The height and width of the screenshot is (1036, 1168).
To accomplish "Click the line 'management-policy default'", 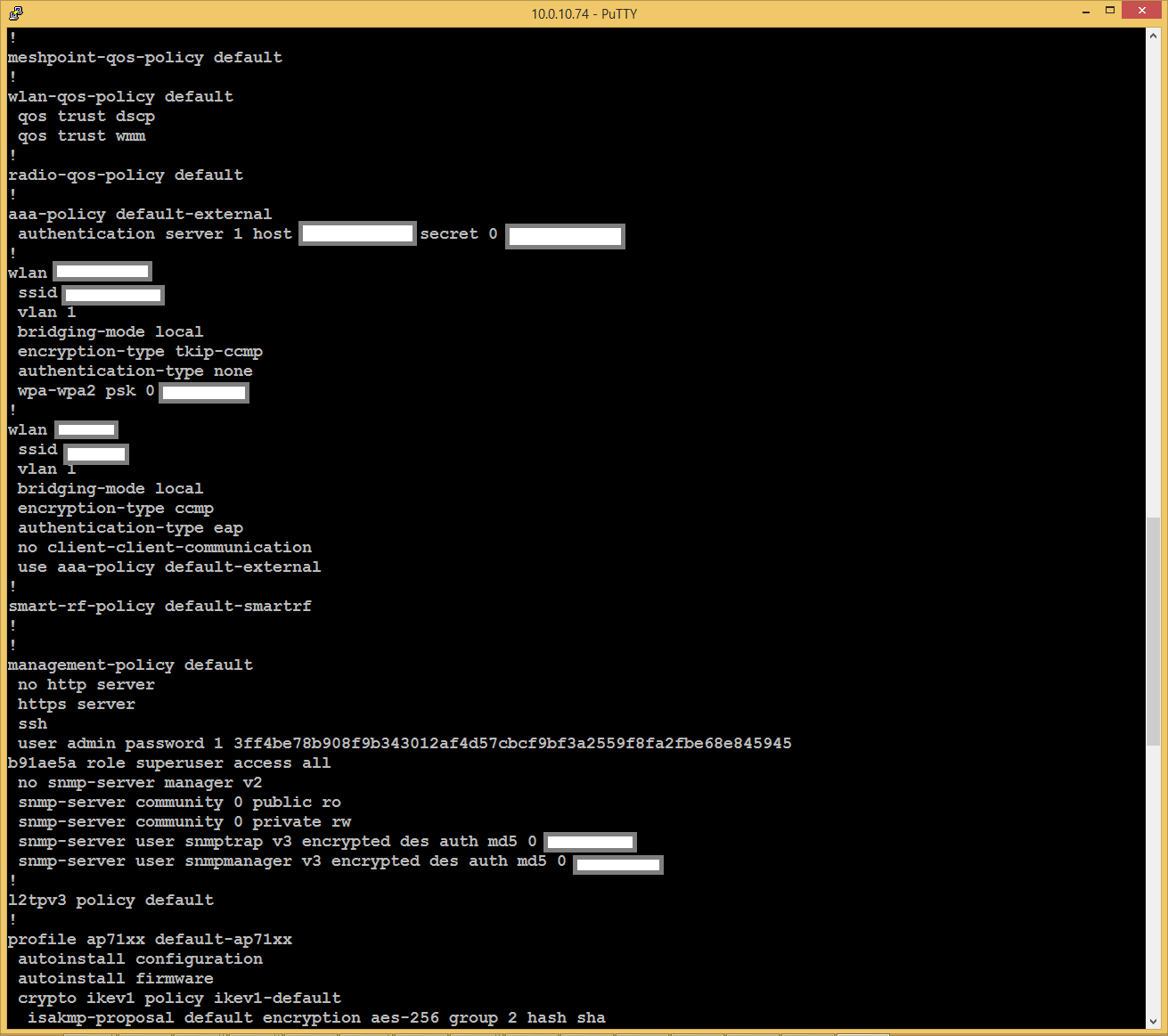I will click(130, 665).
